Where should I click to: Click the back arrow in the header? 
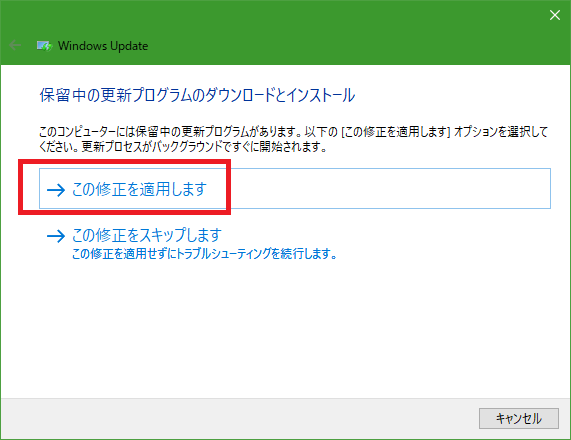point(15,45)
